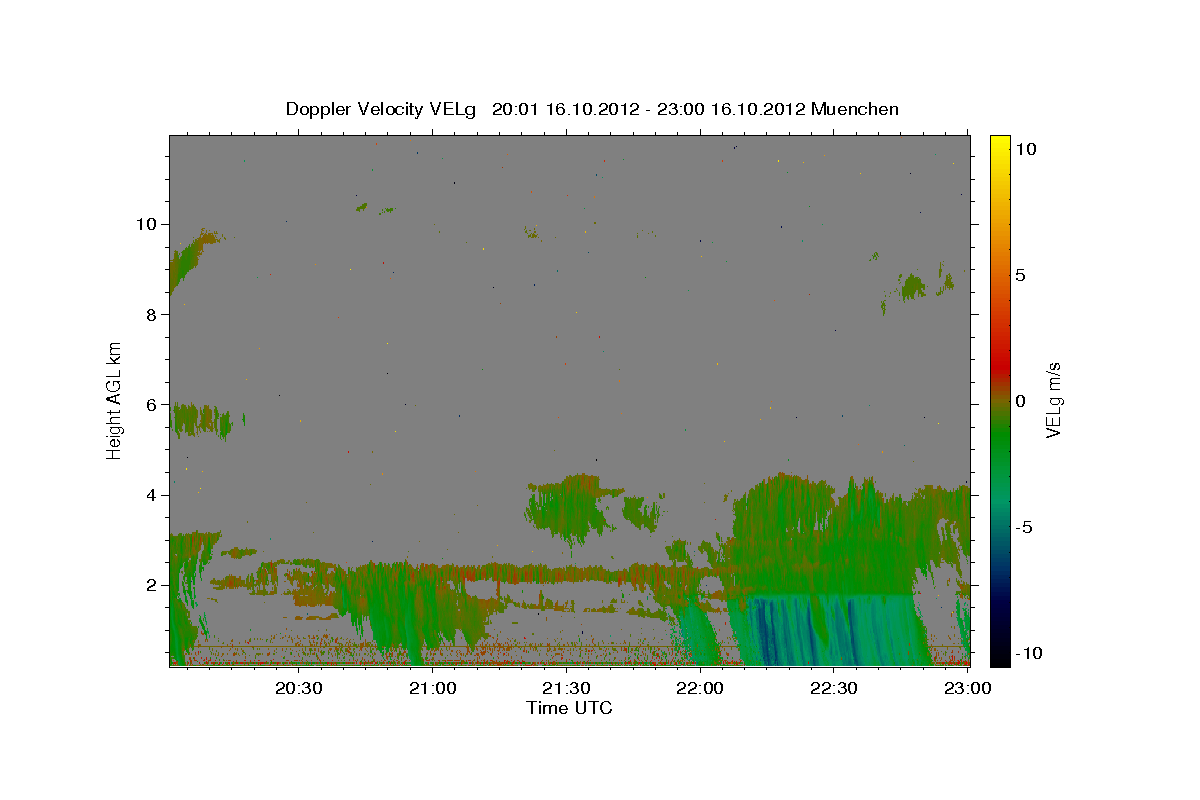Click the 20:30 time tick label

point(299,688)
